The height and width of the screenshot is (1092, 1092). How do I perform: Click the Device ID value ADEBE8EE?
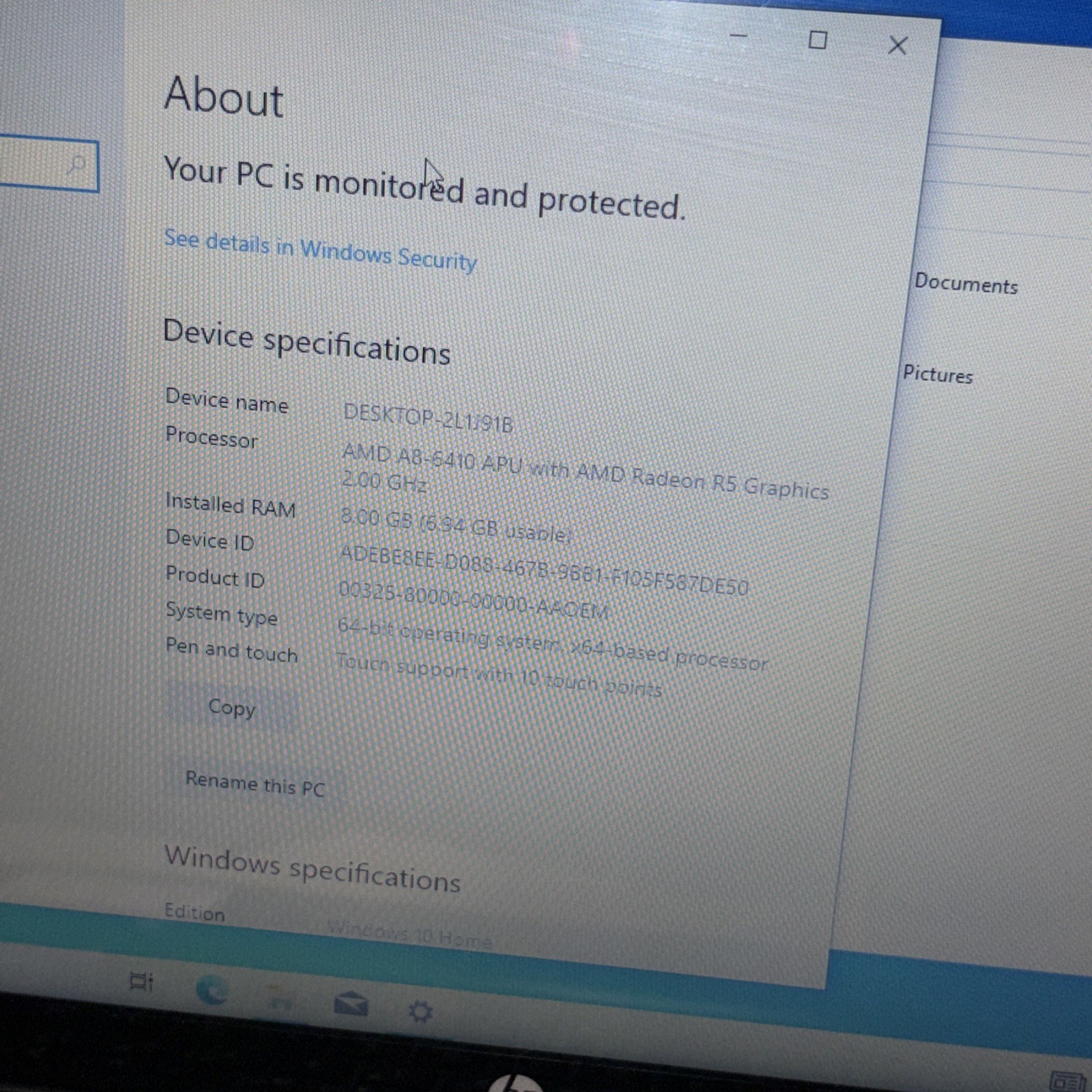pos(544,570)
